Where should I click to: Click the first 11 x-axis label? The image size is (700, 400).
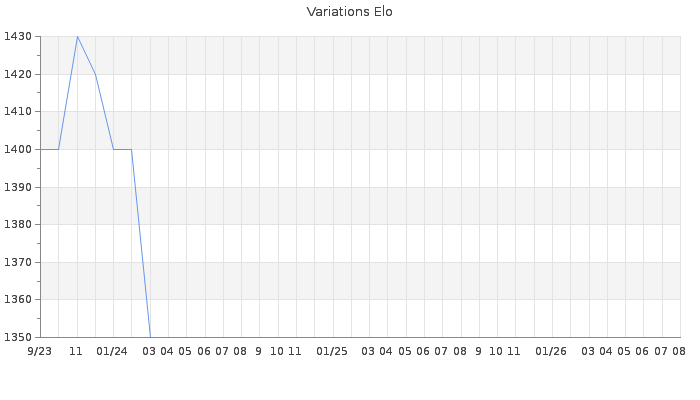[x=76, y=352]
